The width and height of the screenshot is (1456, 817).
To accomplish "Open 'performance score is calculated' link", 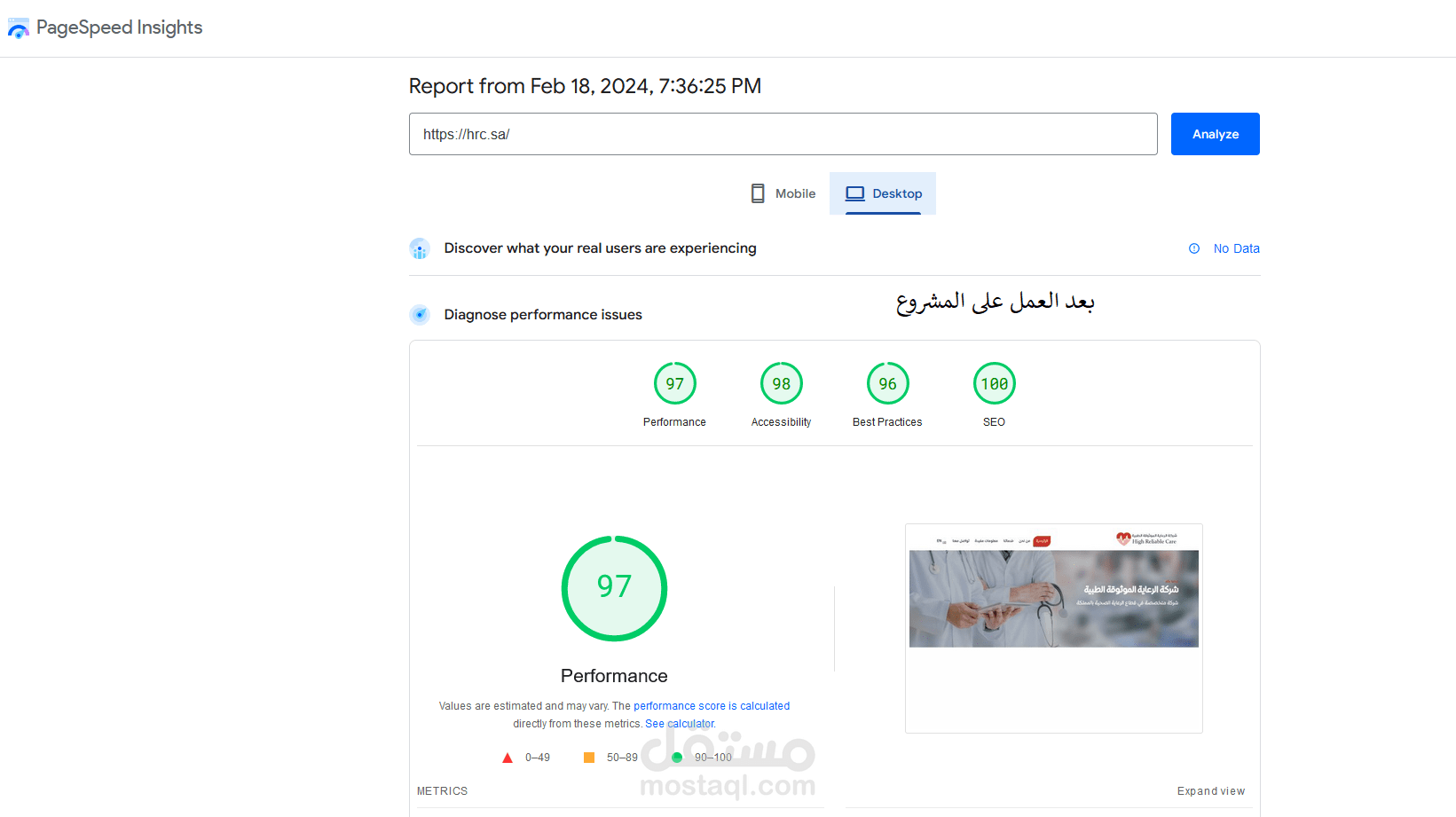I will (x=712, y=706).
